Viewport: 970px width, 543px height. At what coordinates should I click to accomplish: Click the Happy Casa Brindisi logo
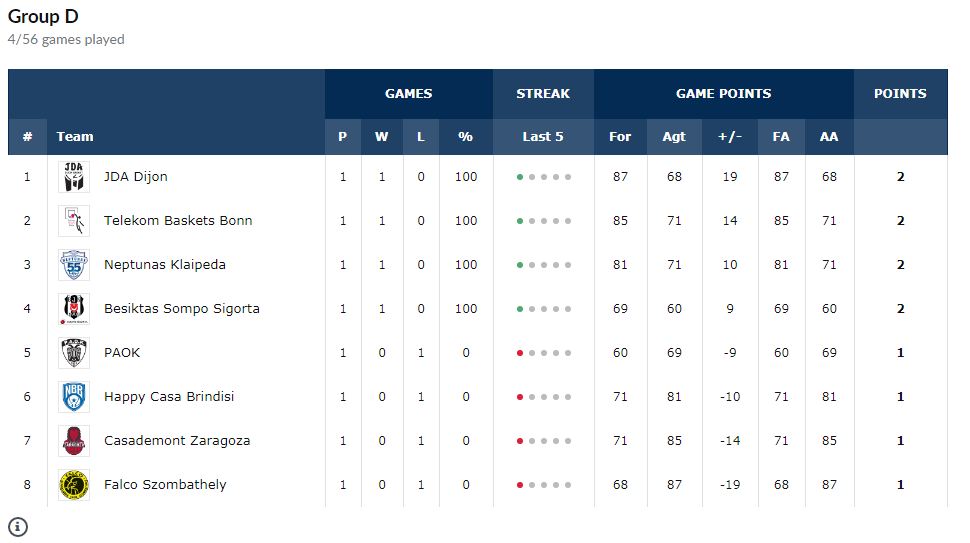[x=74, y=397]
